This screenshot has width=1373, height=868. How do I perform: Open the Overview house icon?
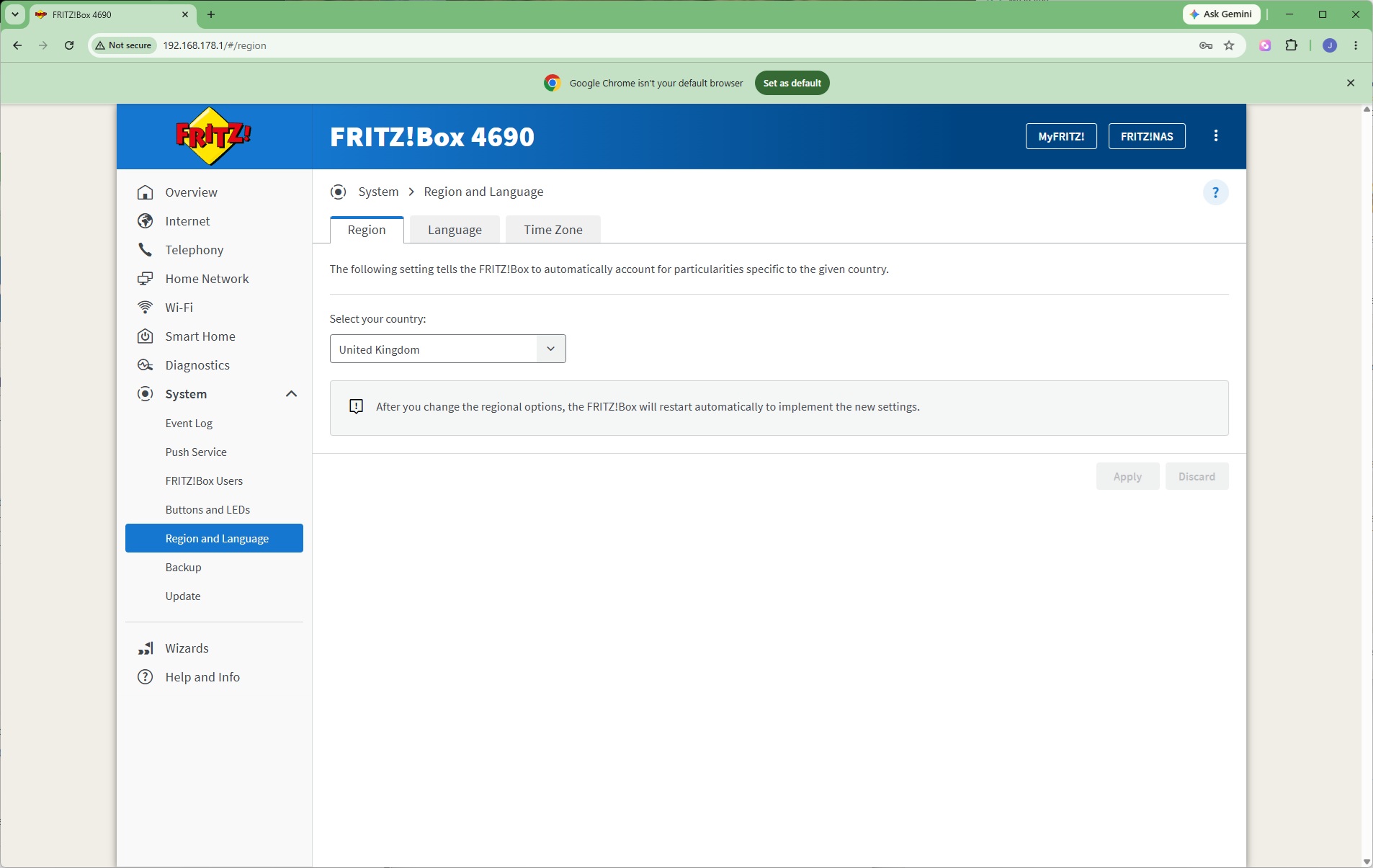146,192
